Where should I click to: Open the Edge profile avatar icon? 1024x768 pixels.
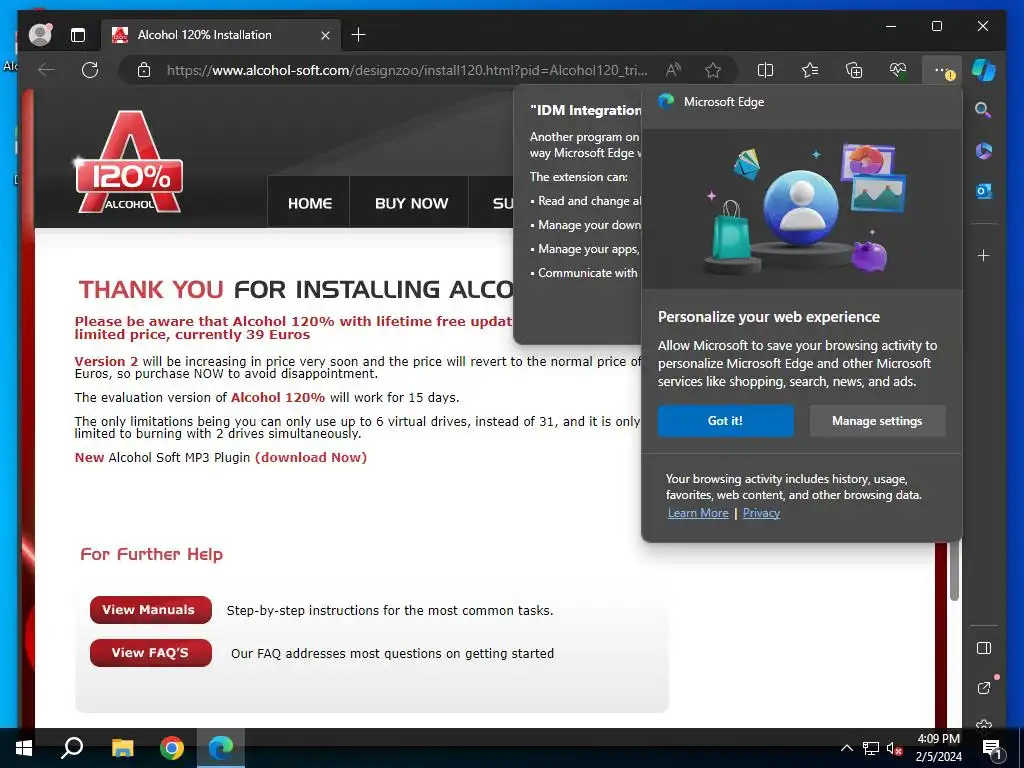pyautogui.click(x=40, y=35)
